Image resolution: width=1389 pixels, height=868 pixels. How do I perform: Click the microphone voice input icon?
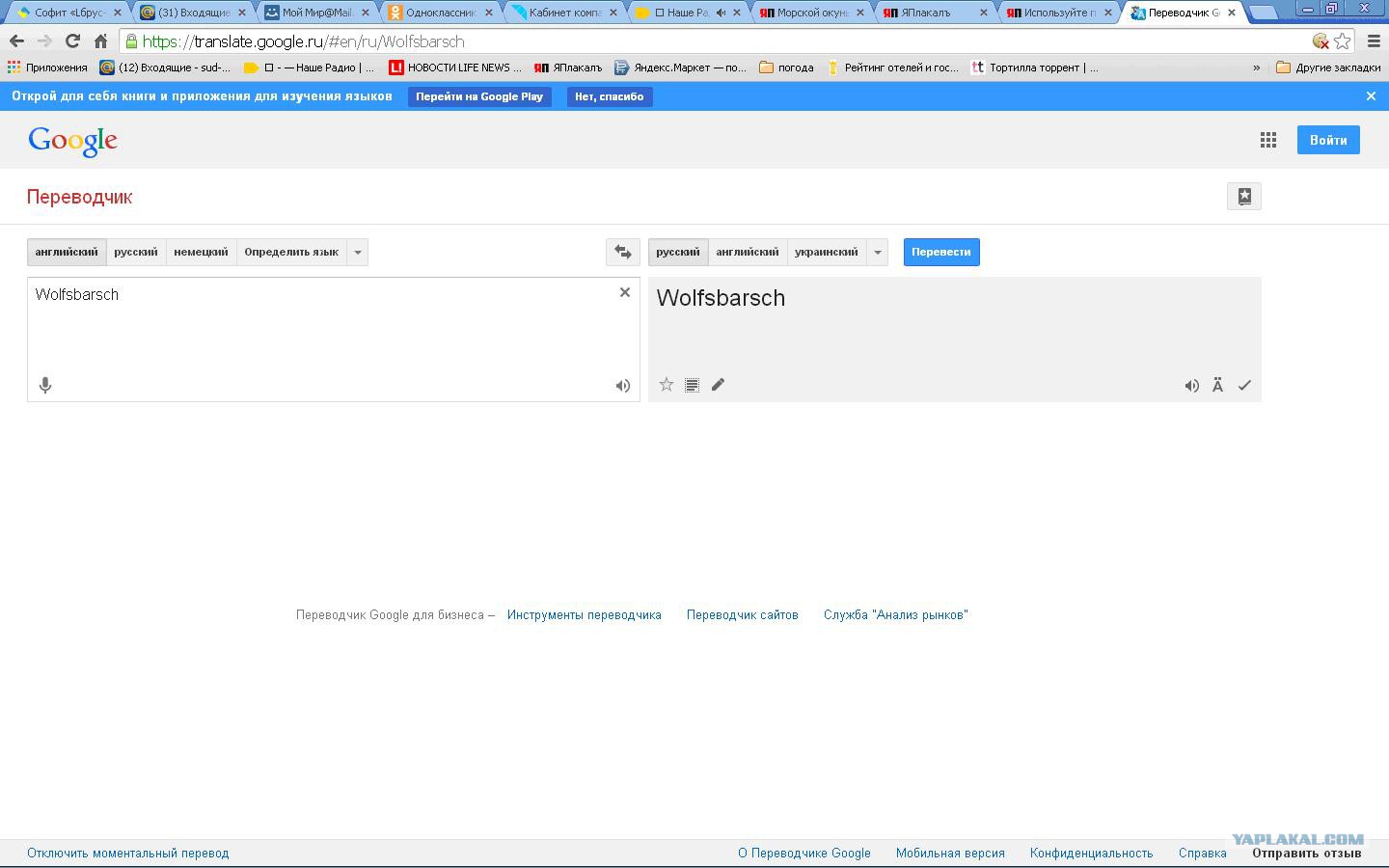tap(44, 386)
